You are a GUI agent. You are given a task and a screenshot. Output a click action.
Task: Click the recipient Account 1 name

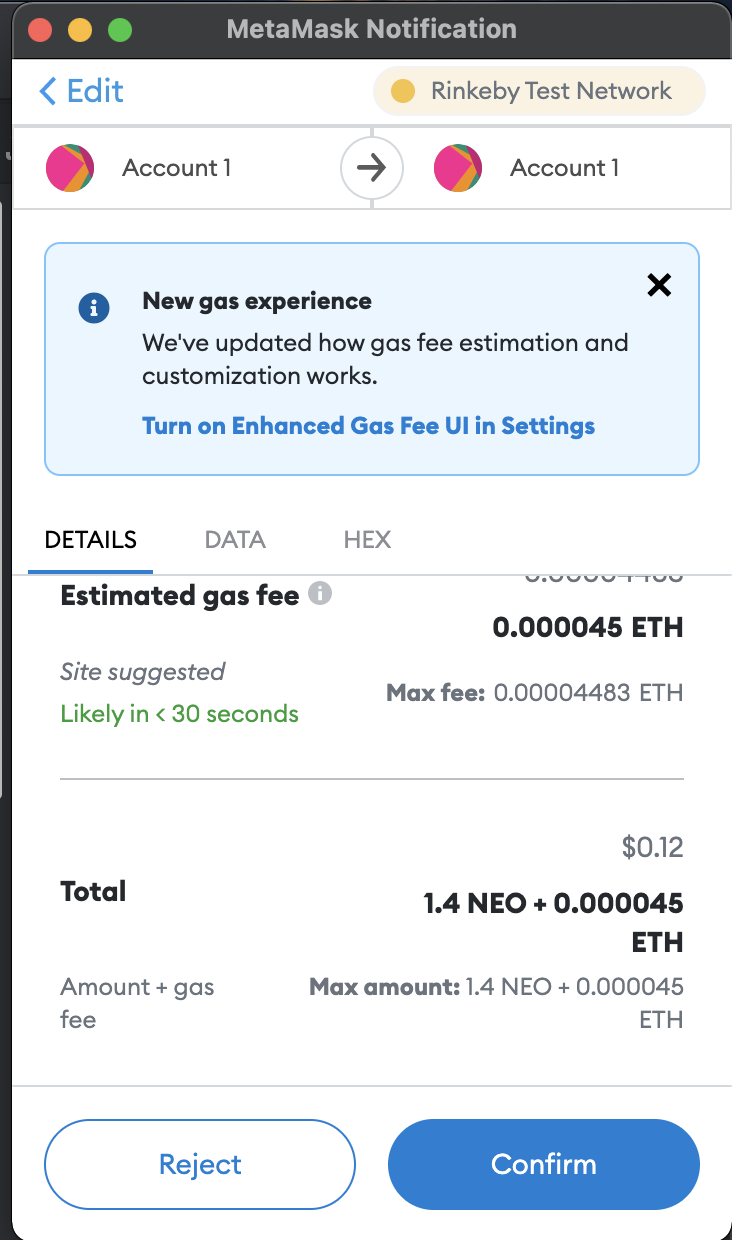coord(564,168)
